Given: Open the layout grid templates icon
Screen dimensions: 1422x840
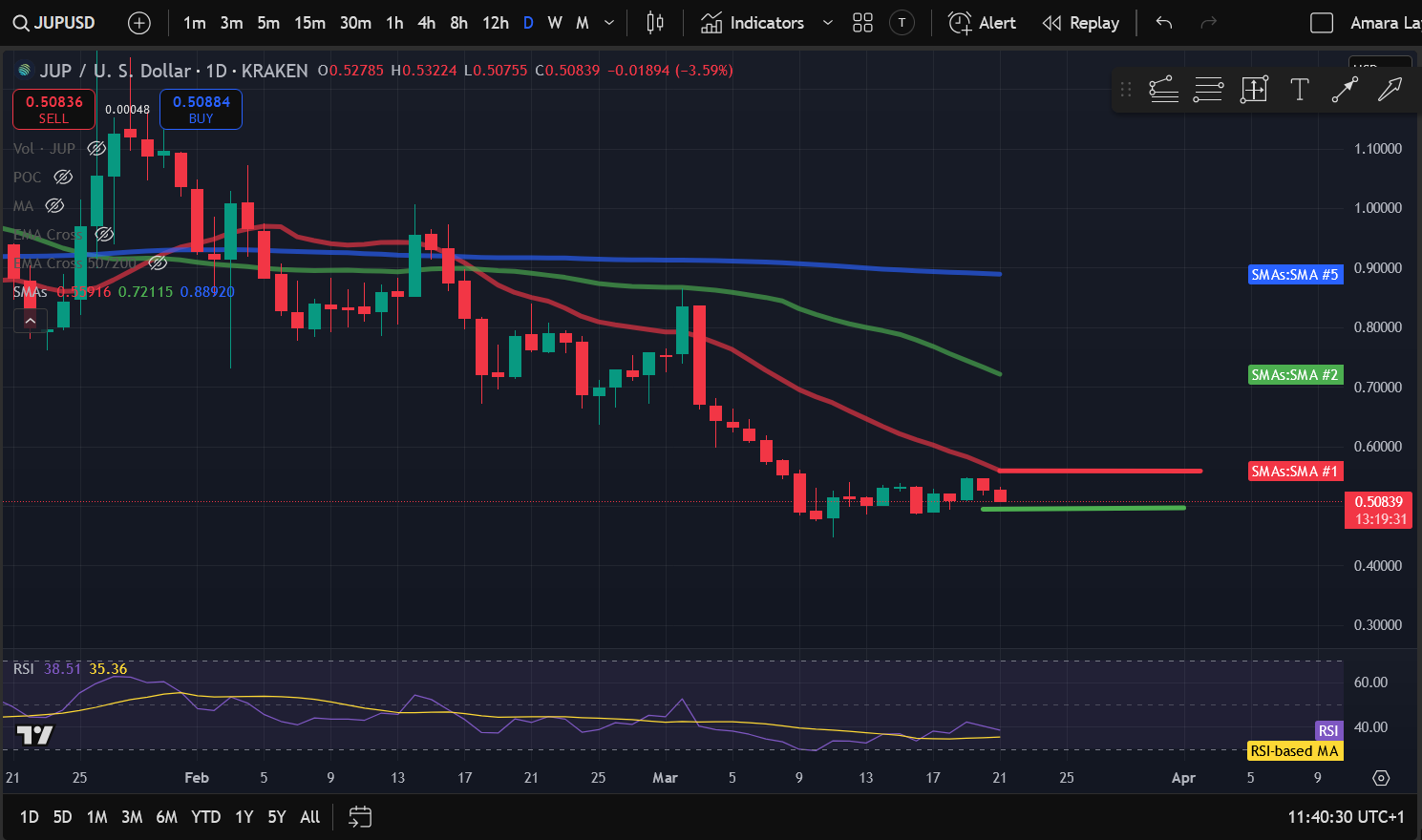Looking at the screenshot, I should (862, 23).
